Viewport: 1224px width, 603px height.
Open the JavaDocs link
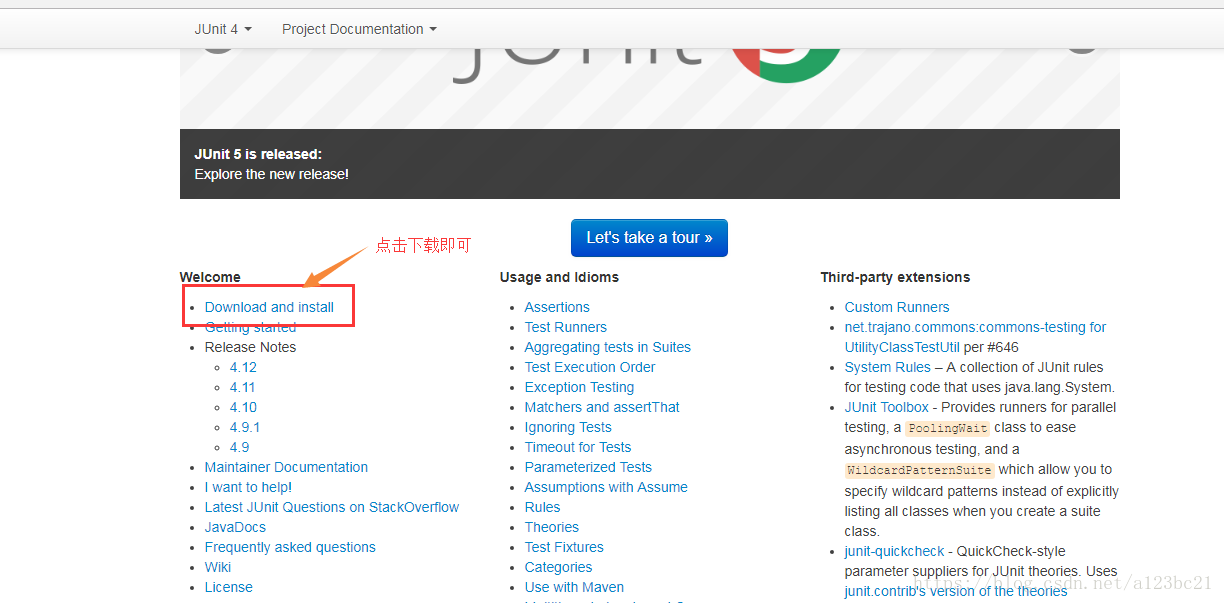click(235, 527)
